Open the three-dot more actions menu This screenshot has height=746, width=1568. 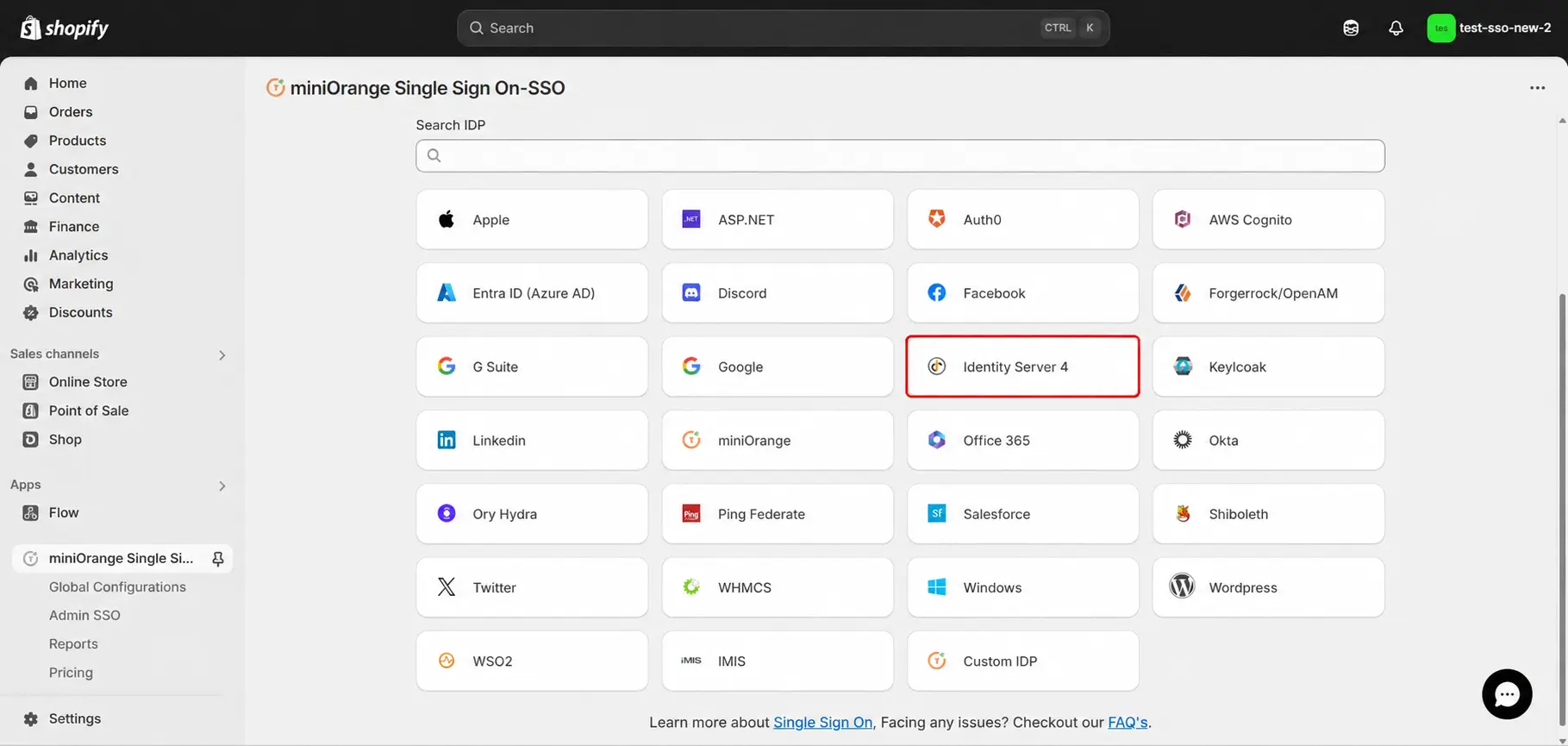tap(1537, 88)
